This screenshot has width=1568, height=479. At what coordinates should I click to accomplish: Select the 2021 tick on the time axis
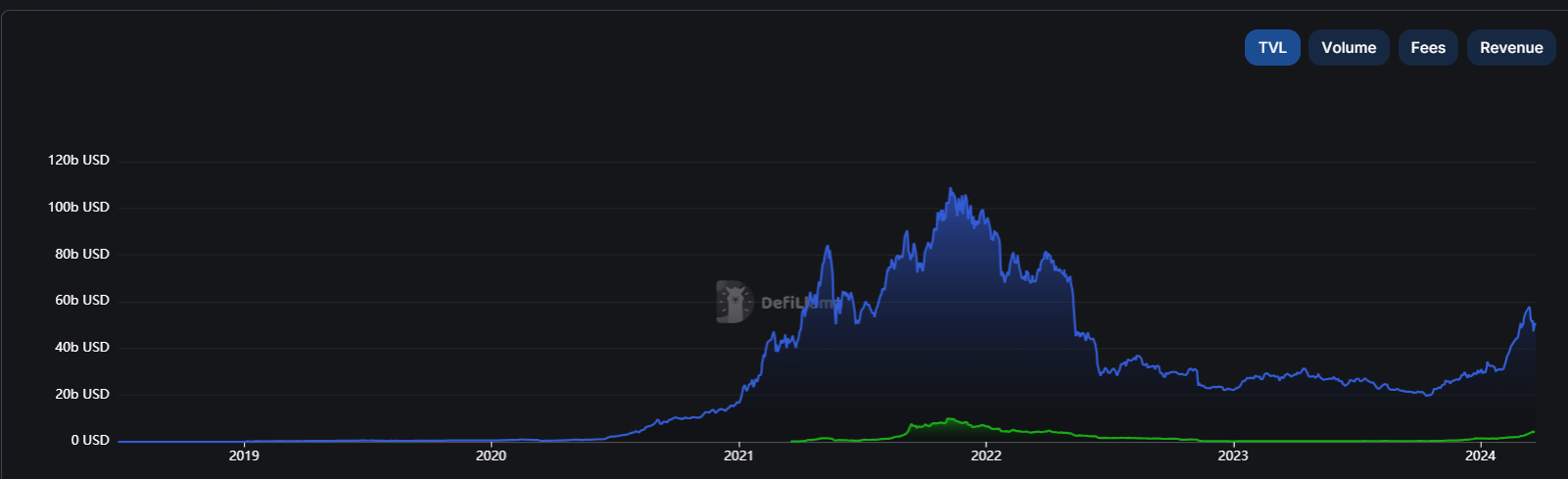[x=738, y=455]
